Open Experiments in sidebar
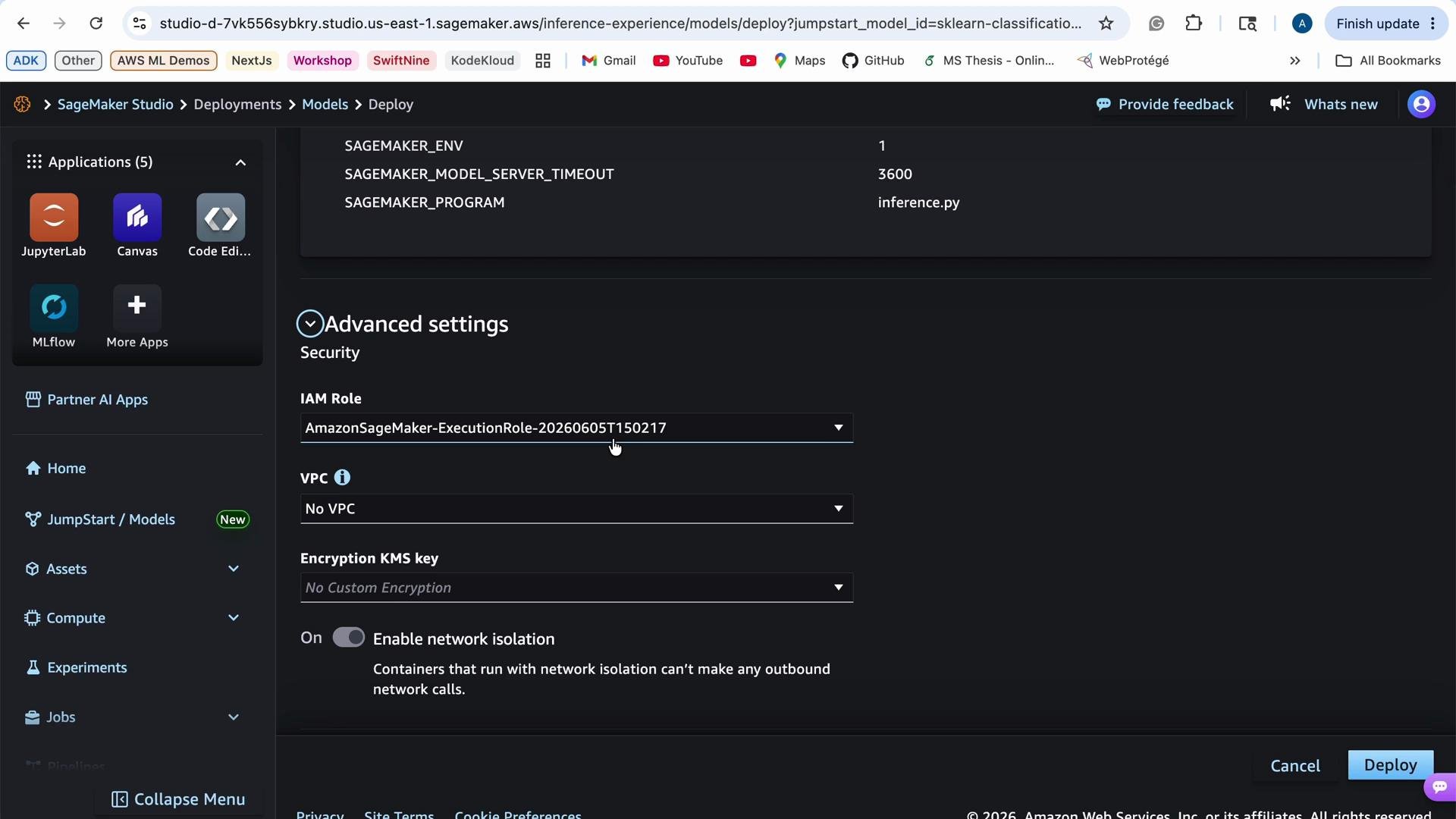Viewport: 1456px width, 819px height. point(76,667)
